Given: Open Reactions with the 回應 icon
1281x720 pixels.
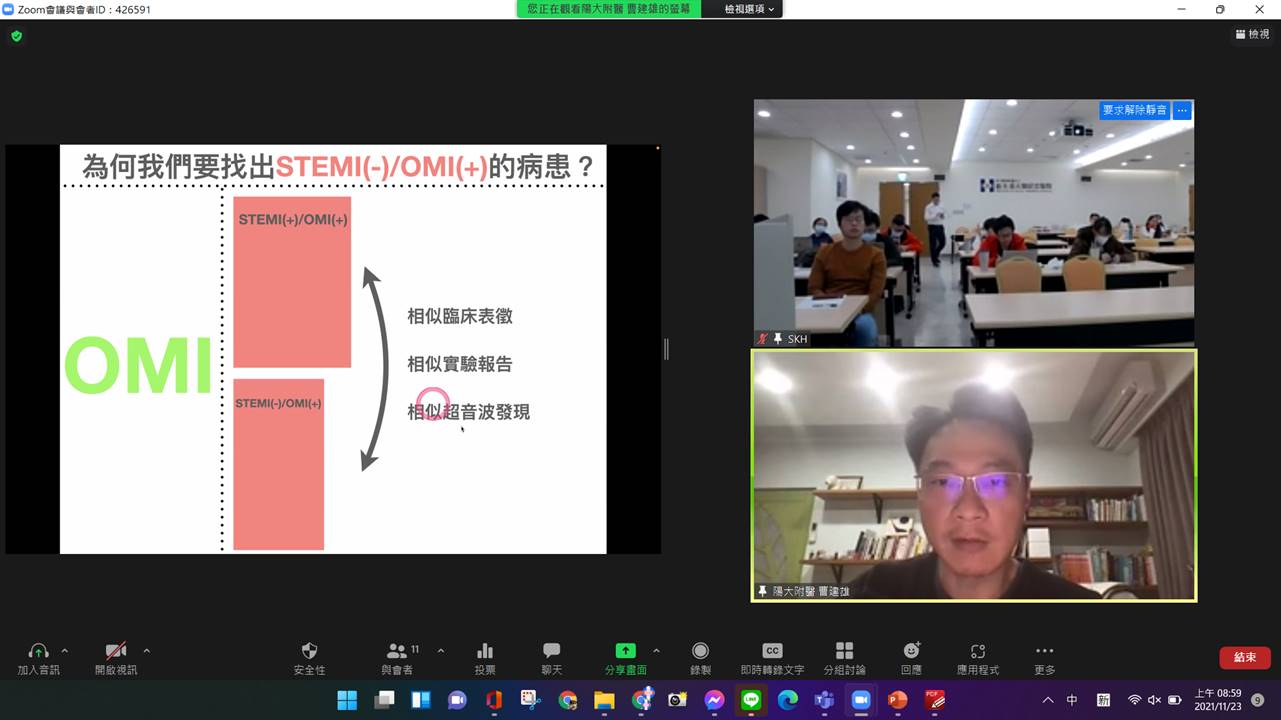Looking at the screenshot, I should [910, 649].
